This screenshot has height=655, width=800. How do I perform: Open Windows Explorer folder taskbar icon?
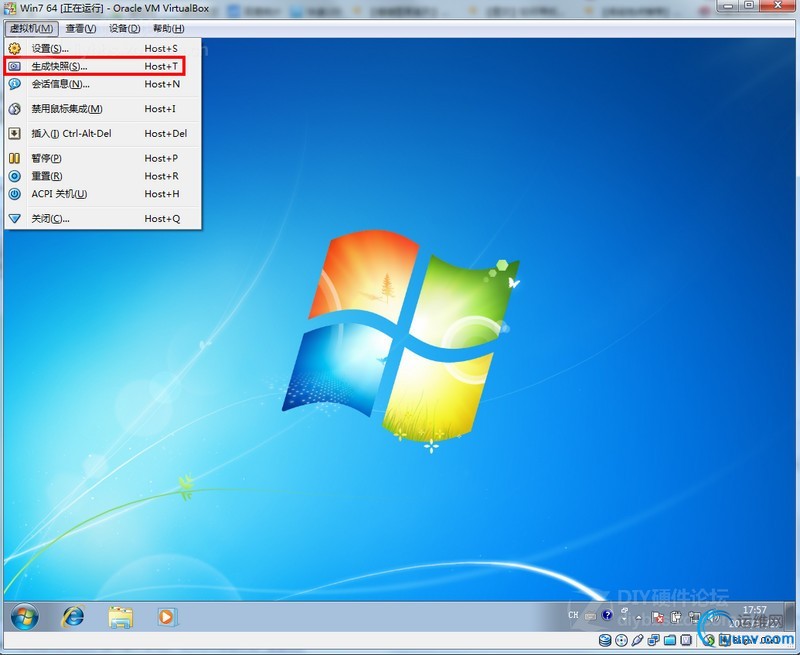click(x=120, y=617)
